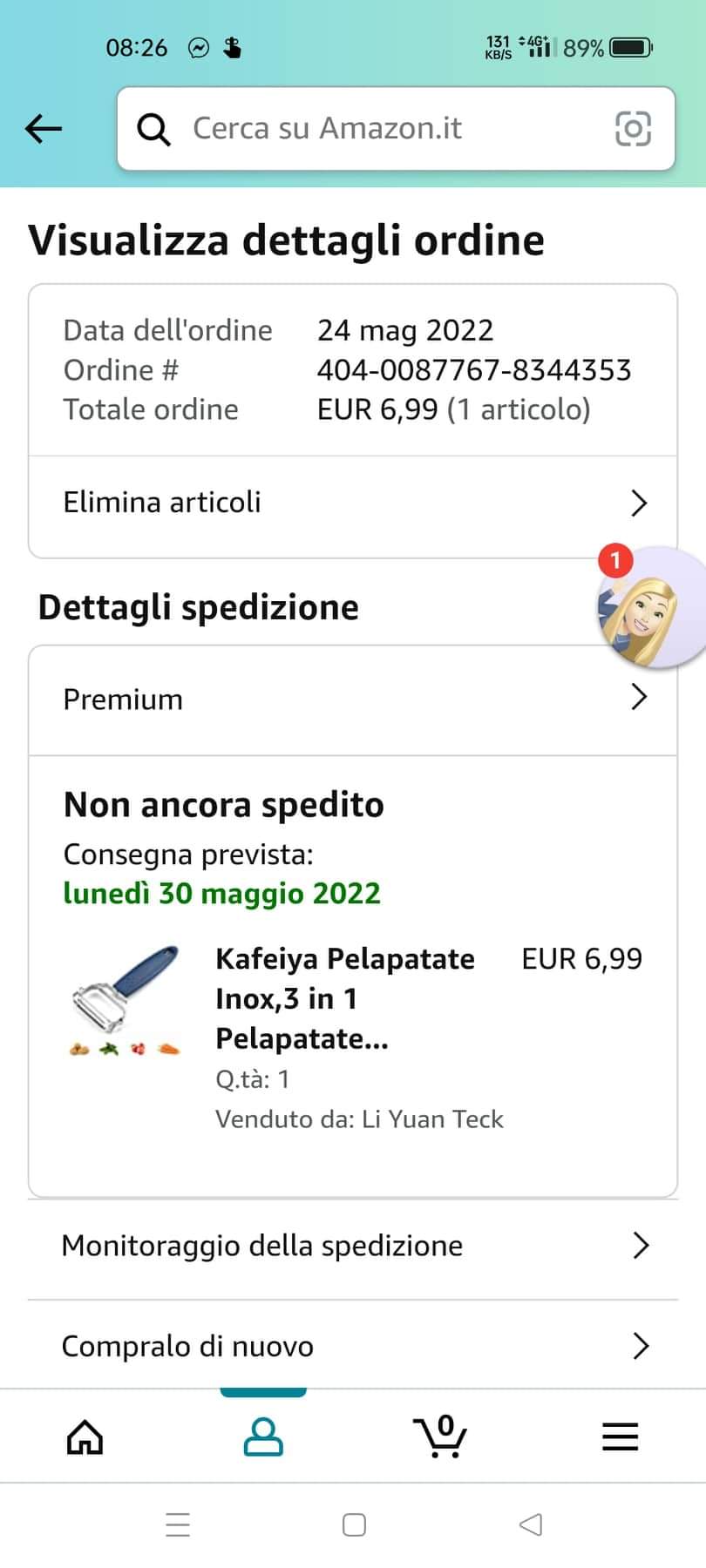The height and width of the screenshot is (1568, 706).
Task: Open the account profile tab icon
Action: tap(262, 1437)
